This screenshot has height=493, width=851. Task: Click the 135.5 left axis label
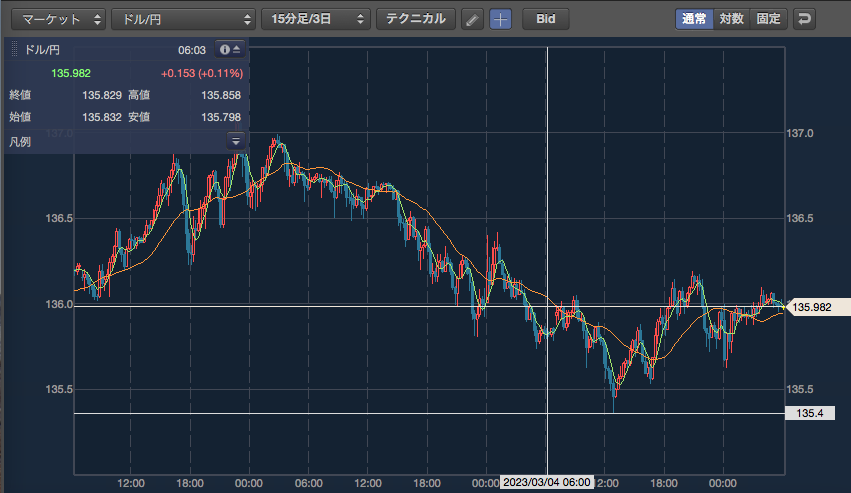(59, 389)
